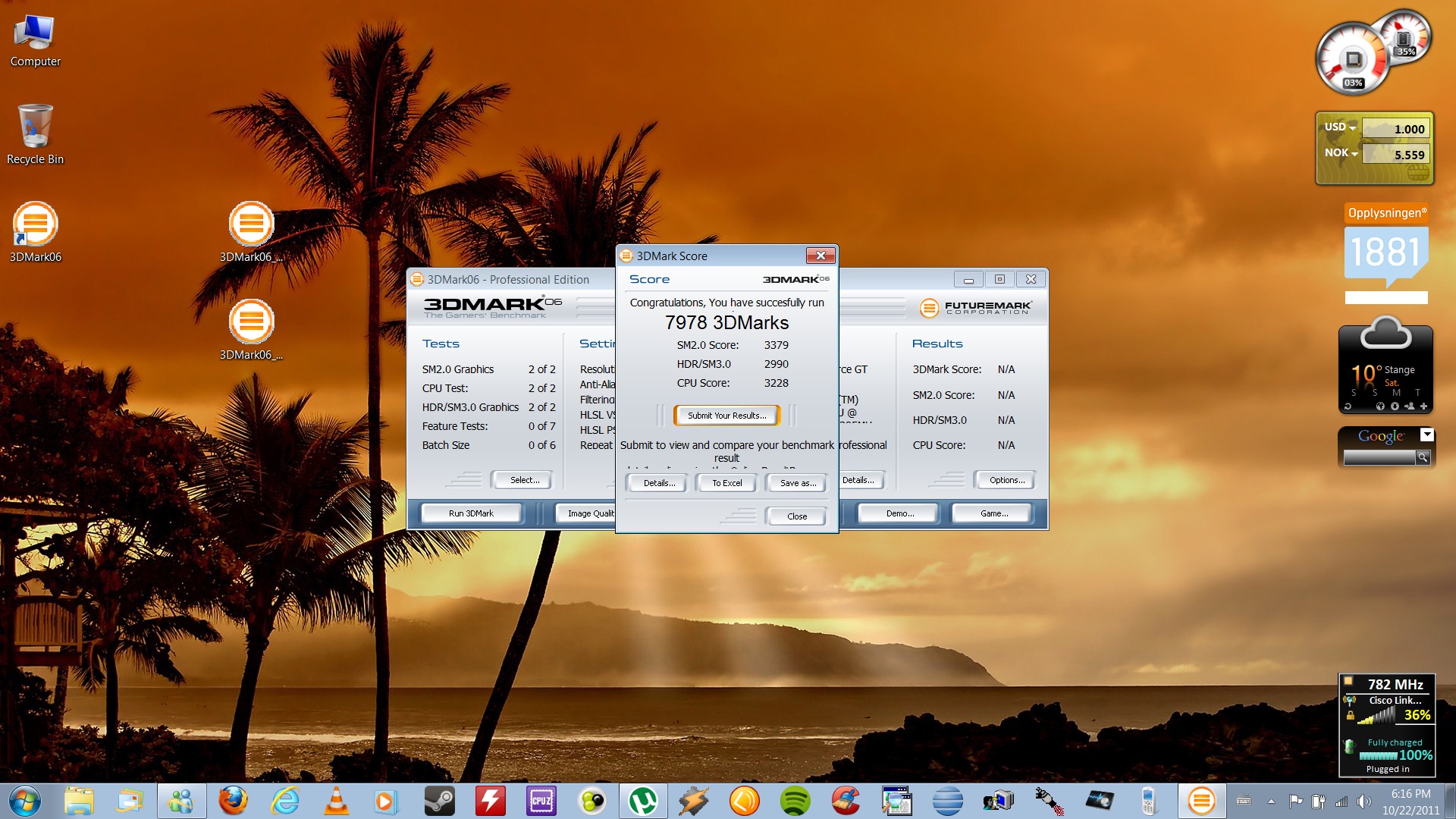
Task: Click the battery power tray icon
Action: (1319, 801)
